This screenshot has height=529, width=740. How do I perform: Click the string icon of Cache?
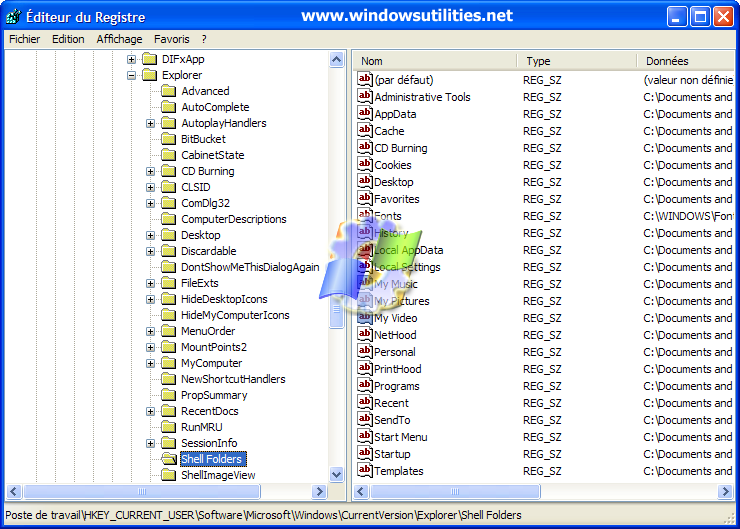pos(365,130)
